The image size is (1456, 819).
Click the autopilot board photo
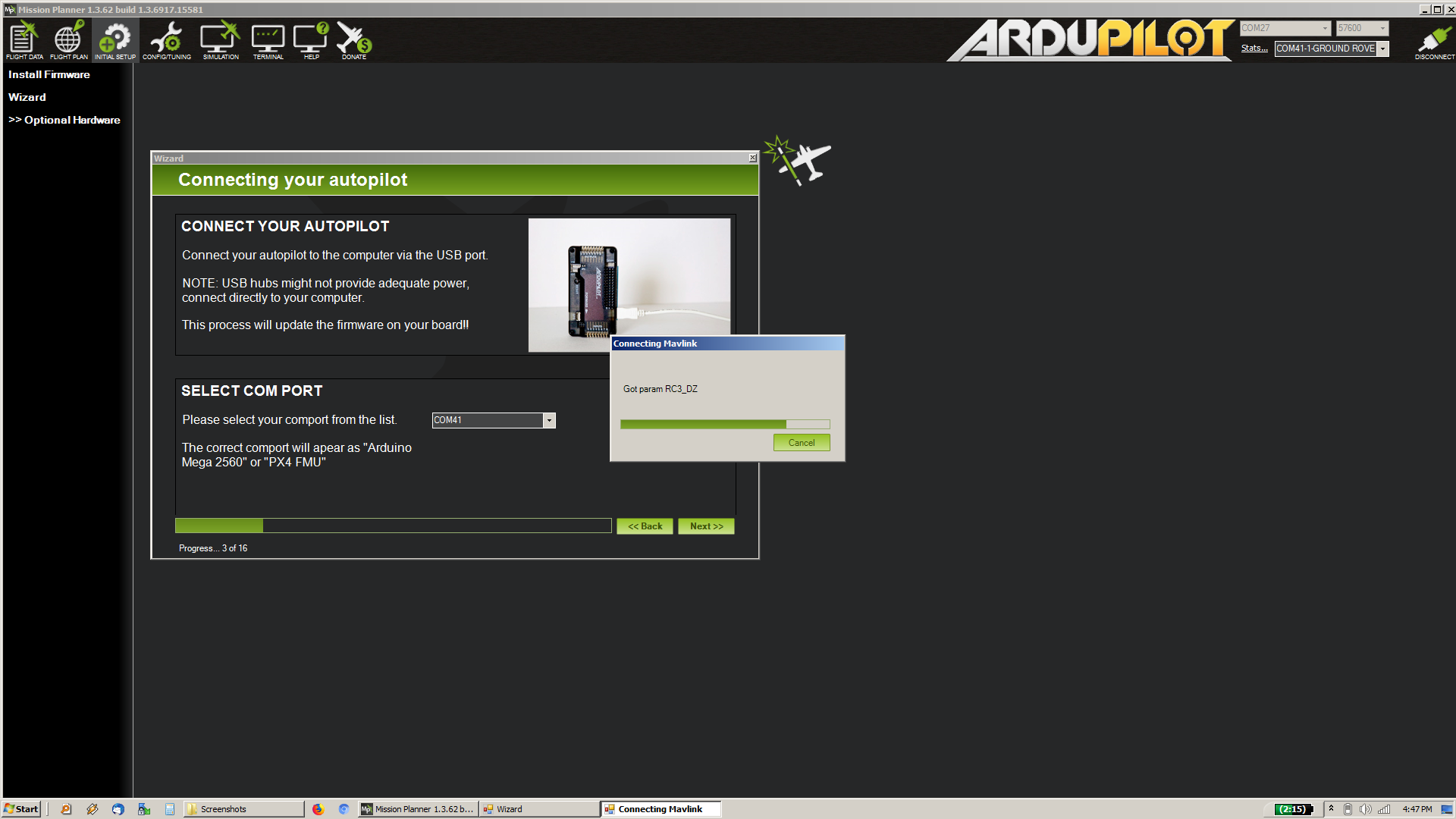(629, 284)
